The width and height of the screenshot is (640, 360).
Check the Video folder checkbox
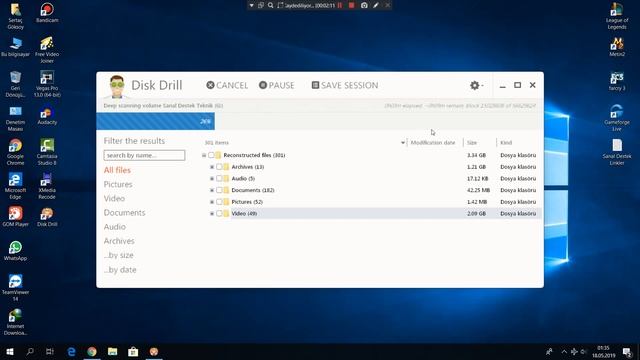coord(219,213)
